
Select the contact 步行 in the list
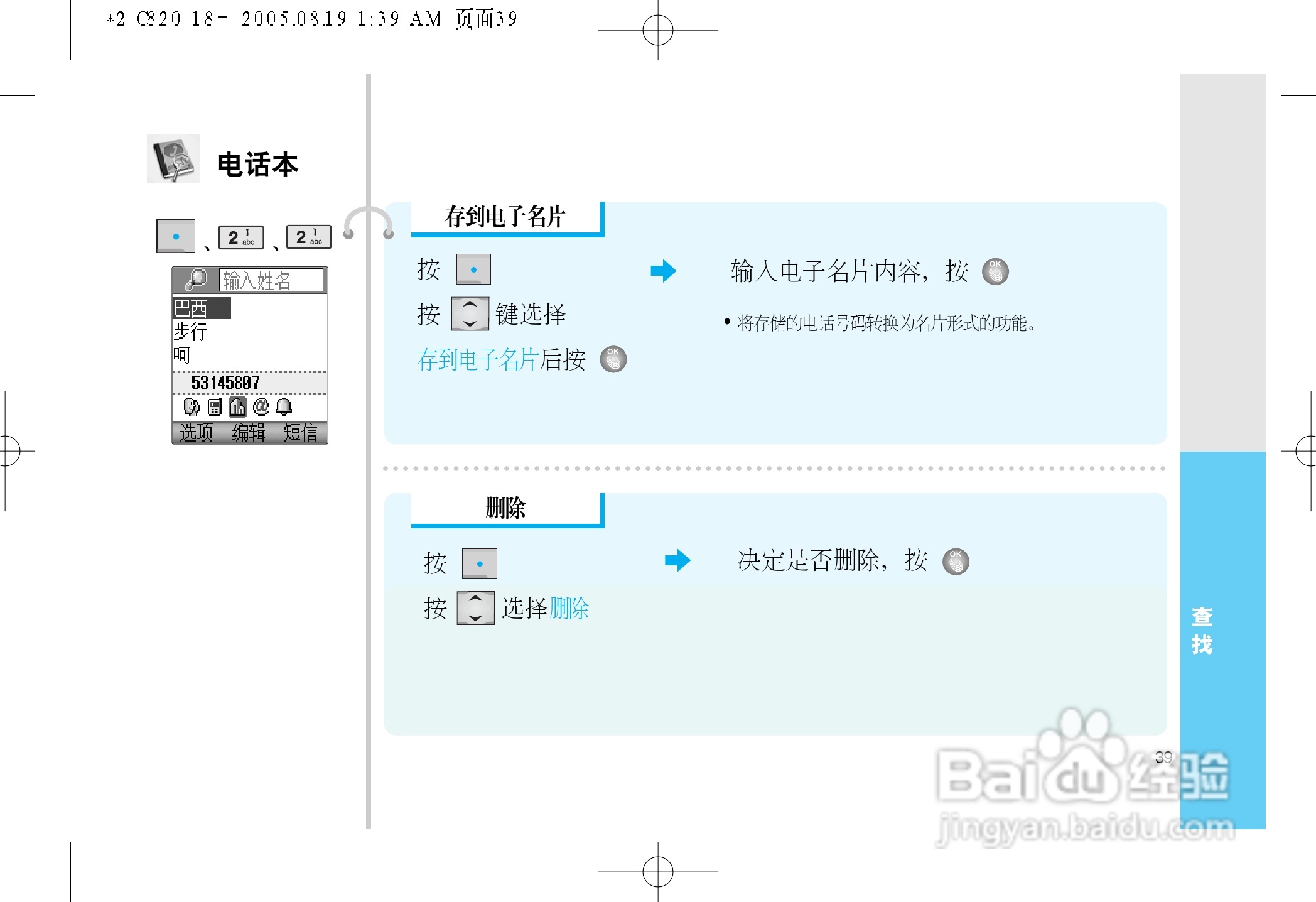190,331
